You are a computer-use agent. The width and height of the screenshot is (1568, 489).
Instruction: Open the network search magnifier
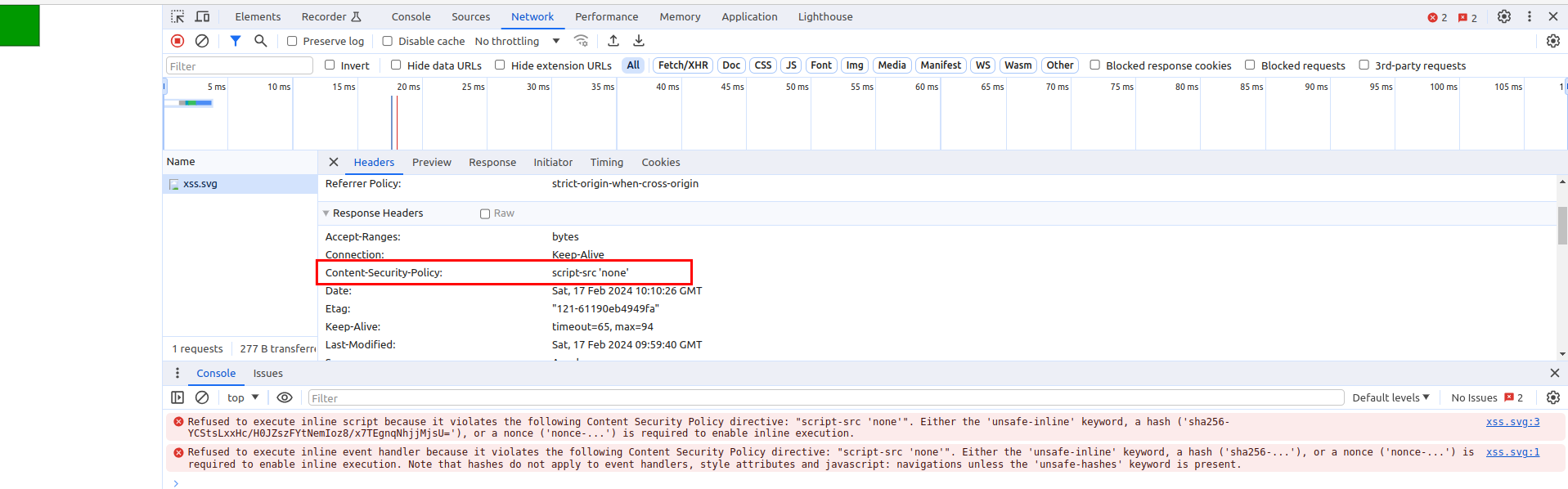coord(260,41)
